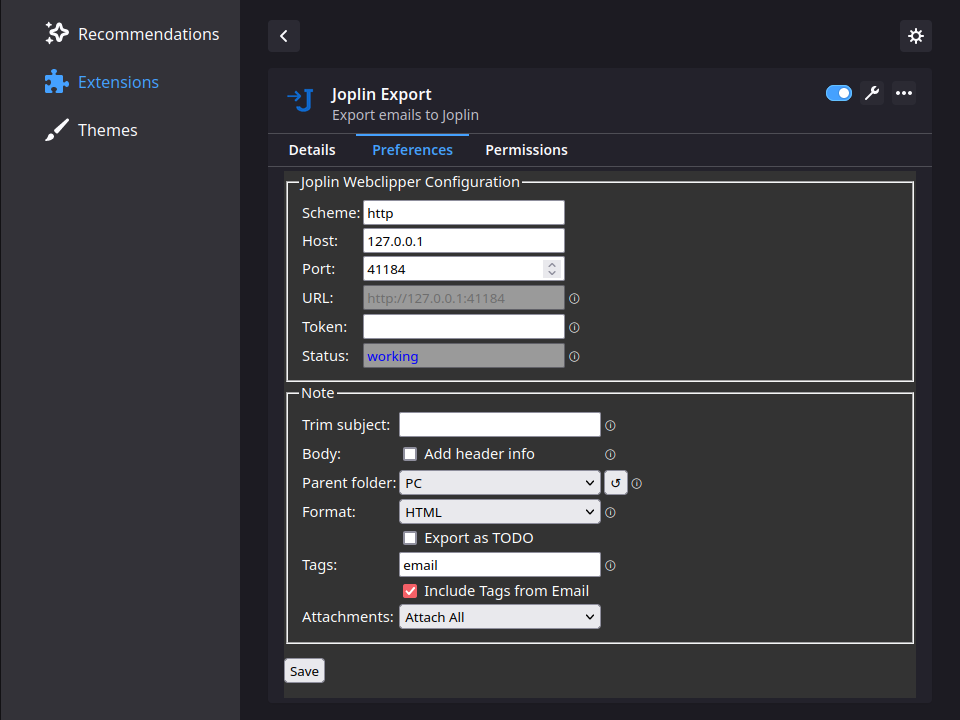Open the Extensions sidebar section
This screenshot has height=720, width=960.
pyautogui.click(x=102, y=82)
